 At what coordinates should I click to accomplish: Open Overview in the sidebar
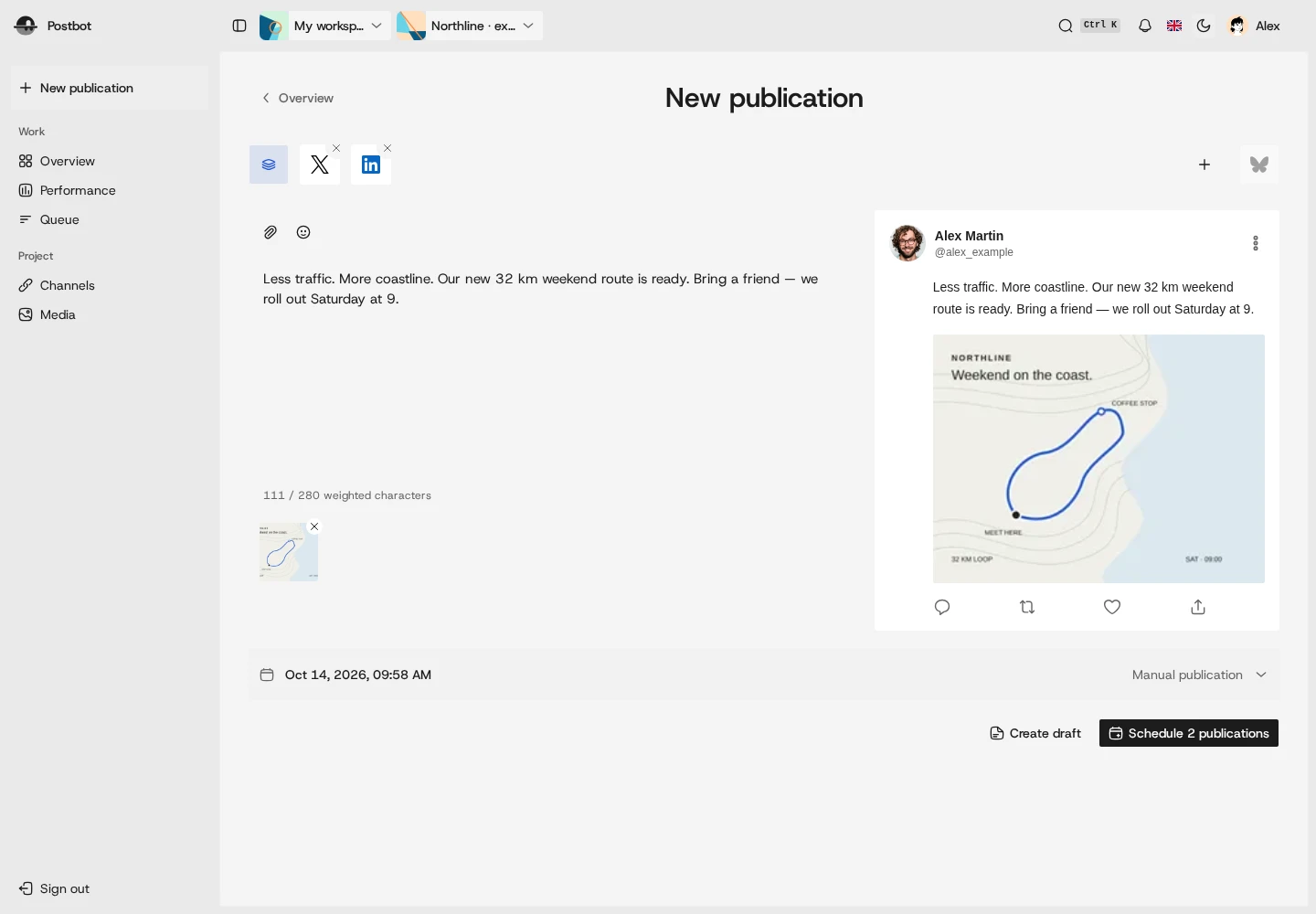[x=110, y=161]
